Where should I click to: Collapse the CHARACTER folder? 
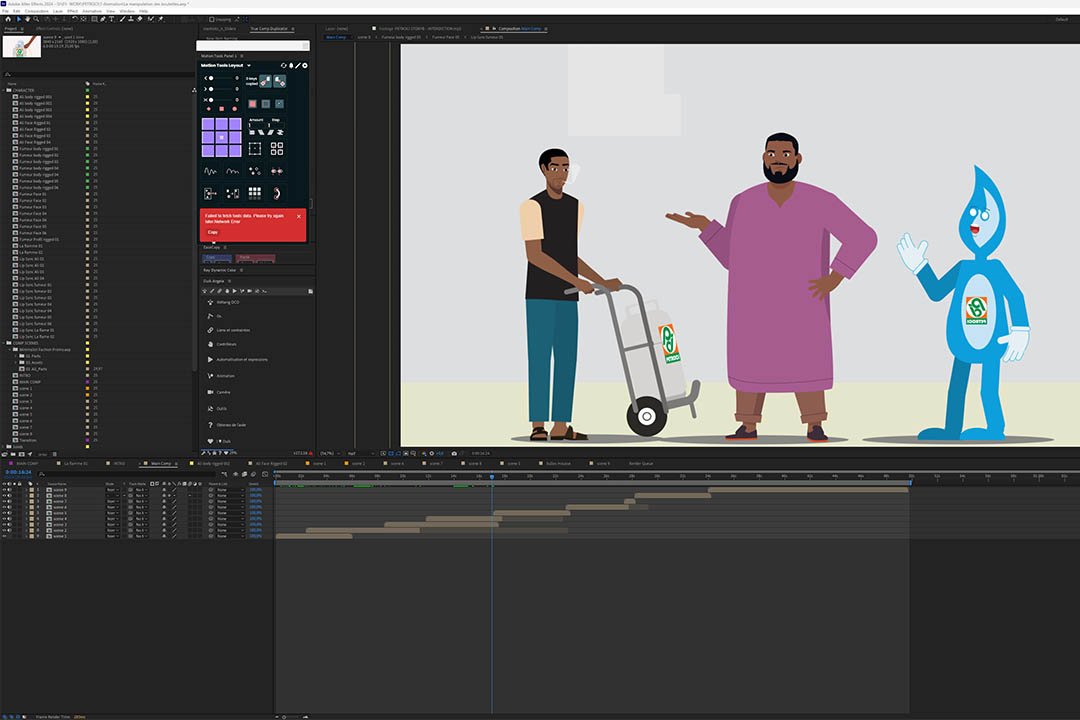pyautogui.click(x=3, y=90)
